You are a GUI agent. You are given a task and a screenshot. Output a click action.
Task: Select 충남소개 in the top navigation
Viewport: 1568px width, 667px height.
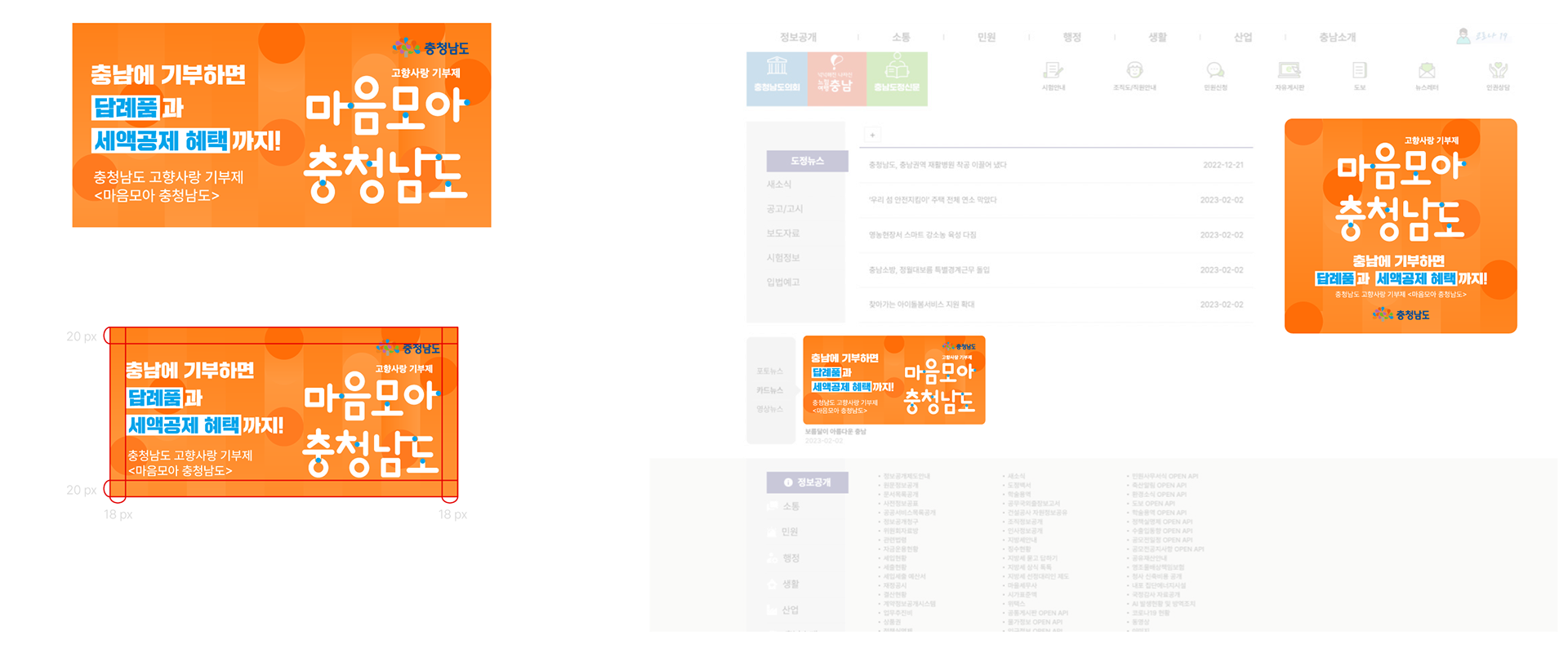pyautogui.click(x=1338, y=37)
